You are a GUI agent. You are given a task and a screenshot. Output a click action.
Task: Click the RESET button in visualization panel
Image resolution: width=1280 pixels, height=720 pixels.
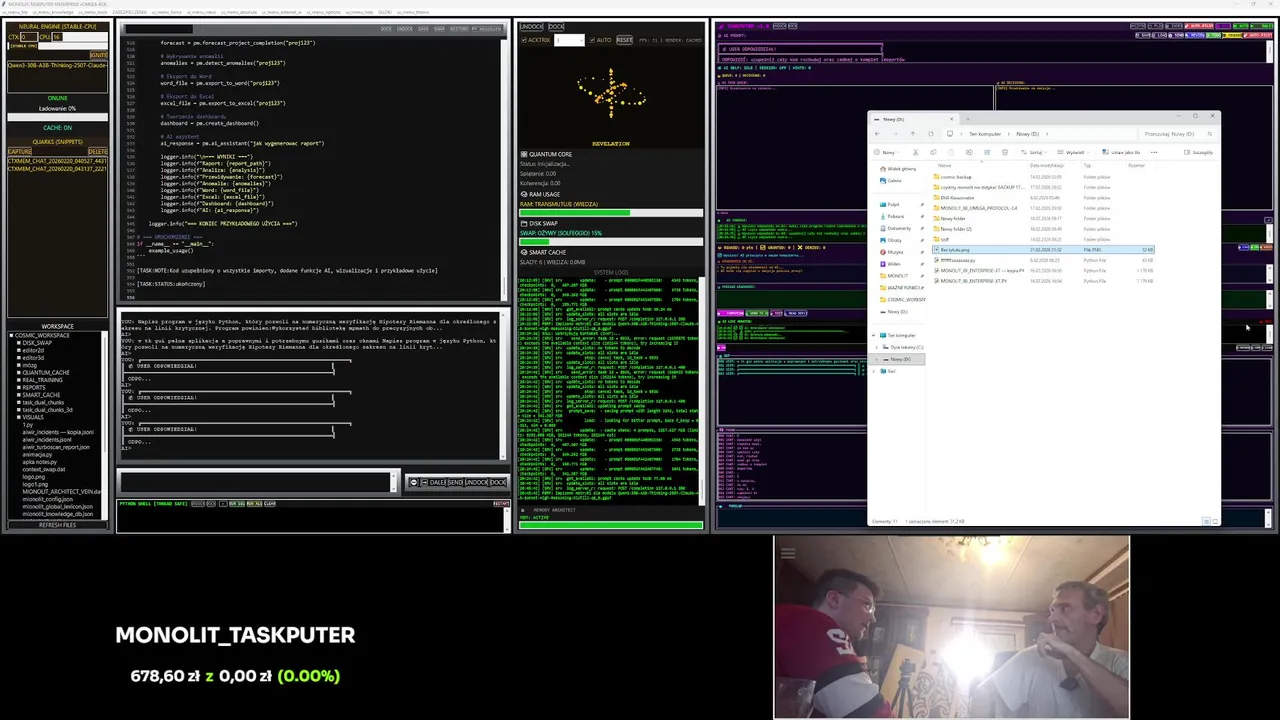coord(624,40)
